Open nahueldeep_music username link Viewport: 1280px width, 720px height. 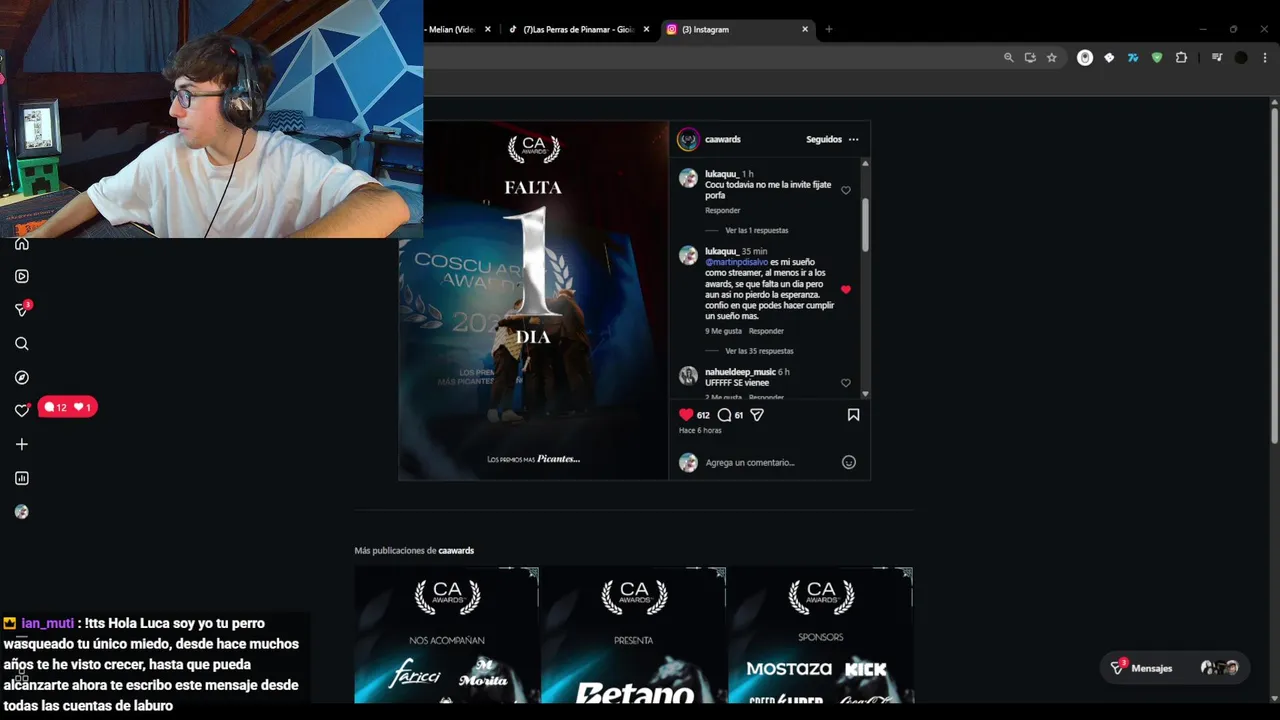pyautogui.click(x=741, y=372)
